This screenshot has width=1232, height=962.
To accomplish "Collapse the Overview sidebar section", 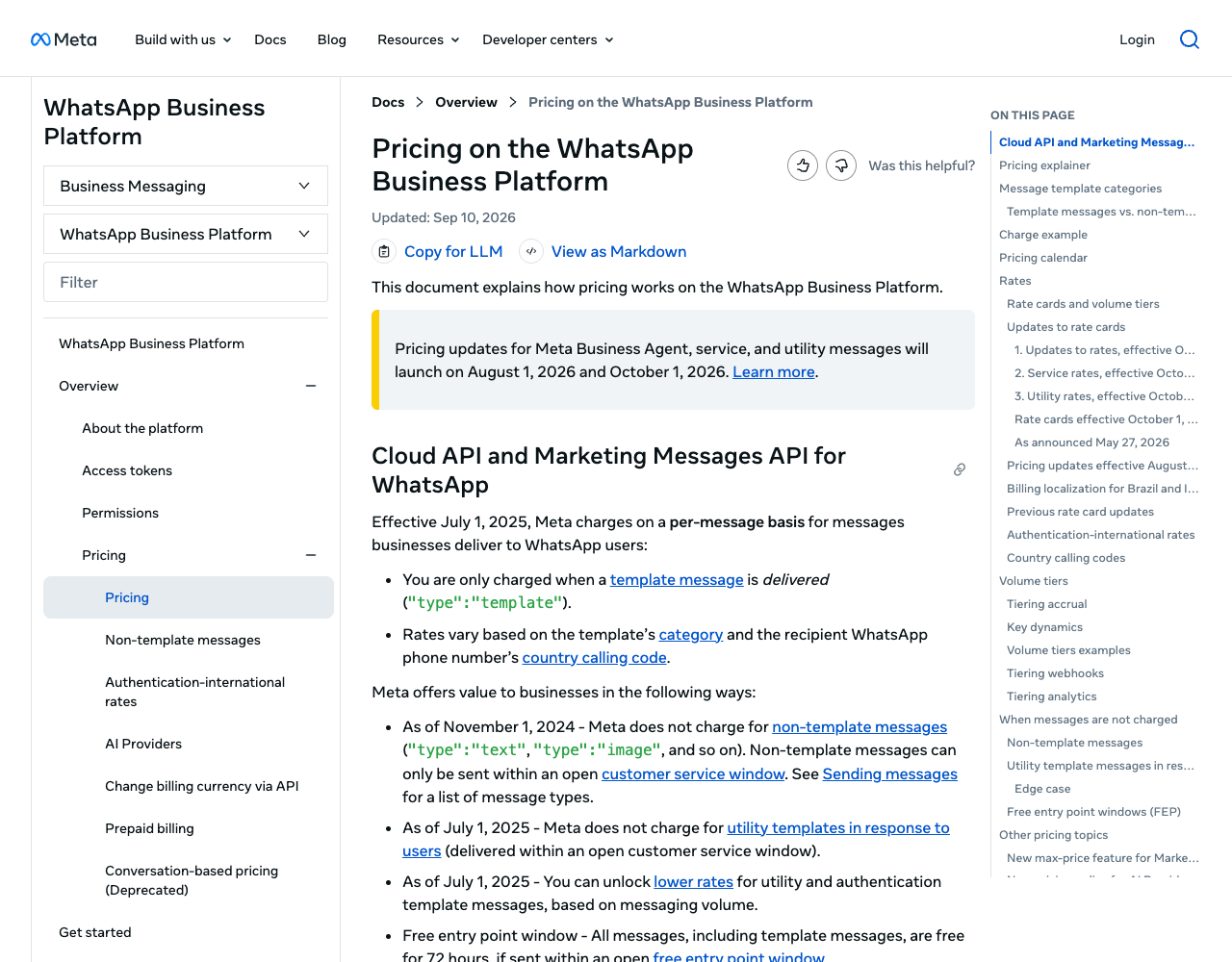I will coord(311,386).
